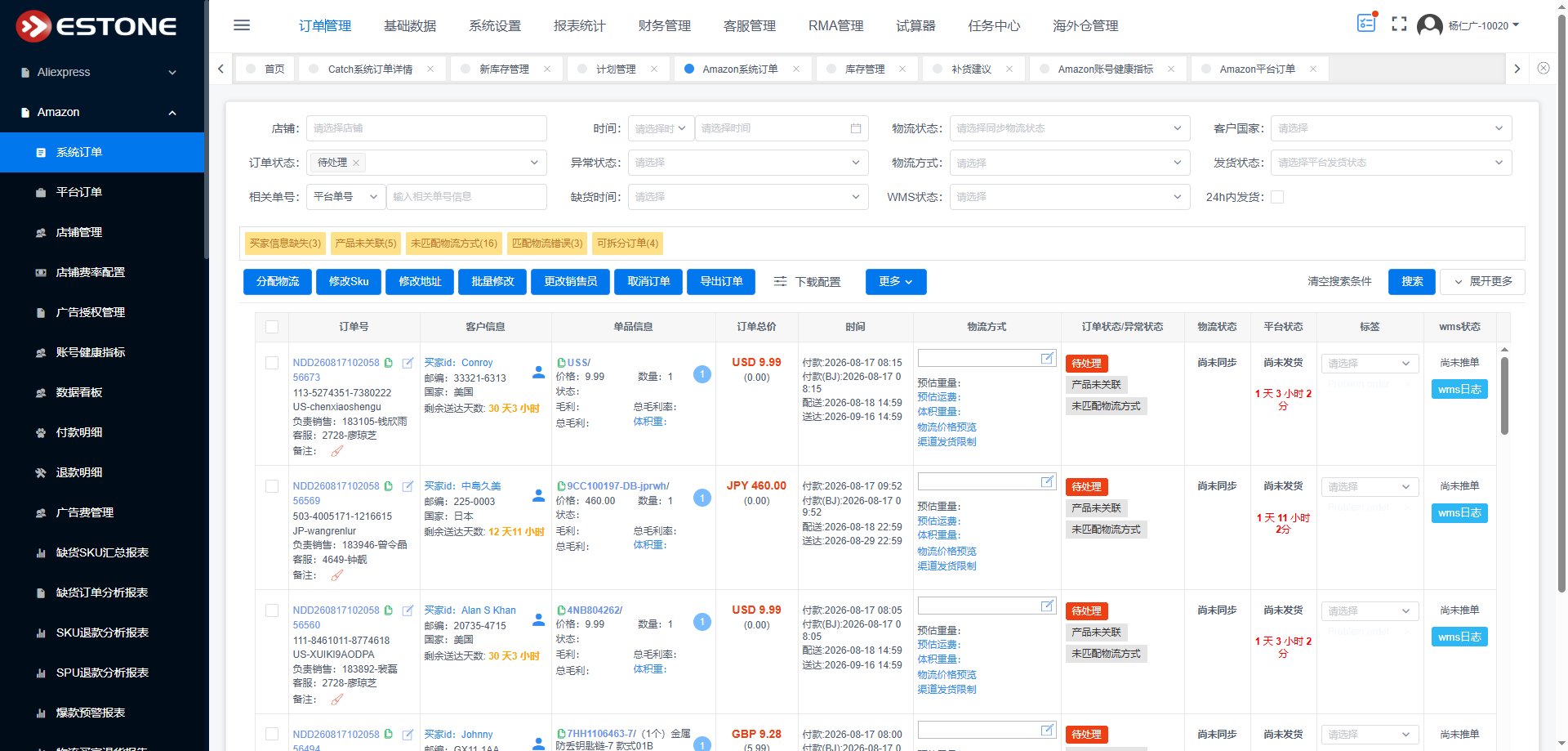1568x751 pixels.
Task: Edit the remark of order 56673
Action: point(337,450)
